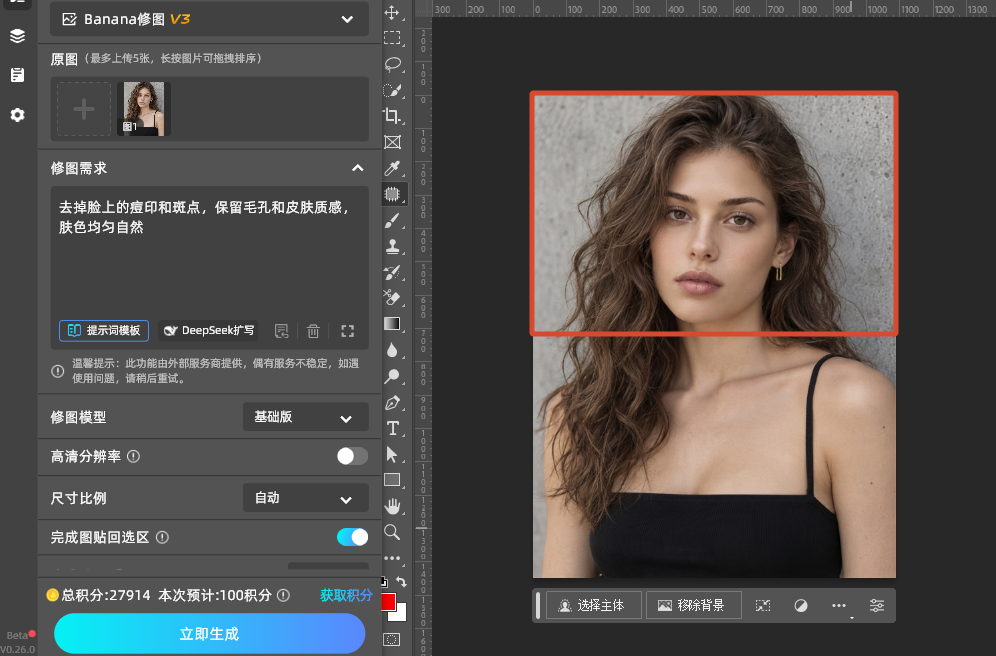Turn off the 完成图贴回选区 switch

click(352, 537)
